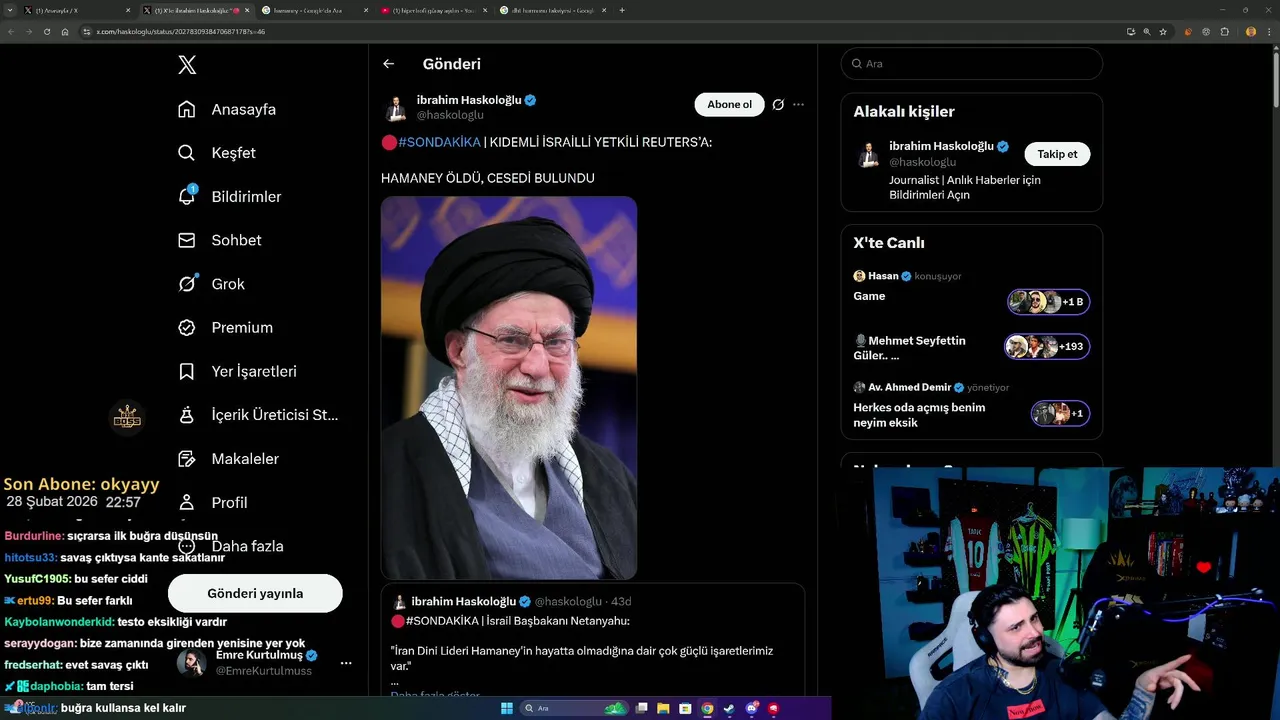Open the Chrome profile avatar
The image size is (1280, 720).
[1251, 31]
